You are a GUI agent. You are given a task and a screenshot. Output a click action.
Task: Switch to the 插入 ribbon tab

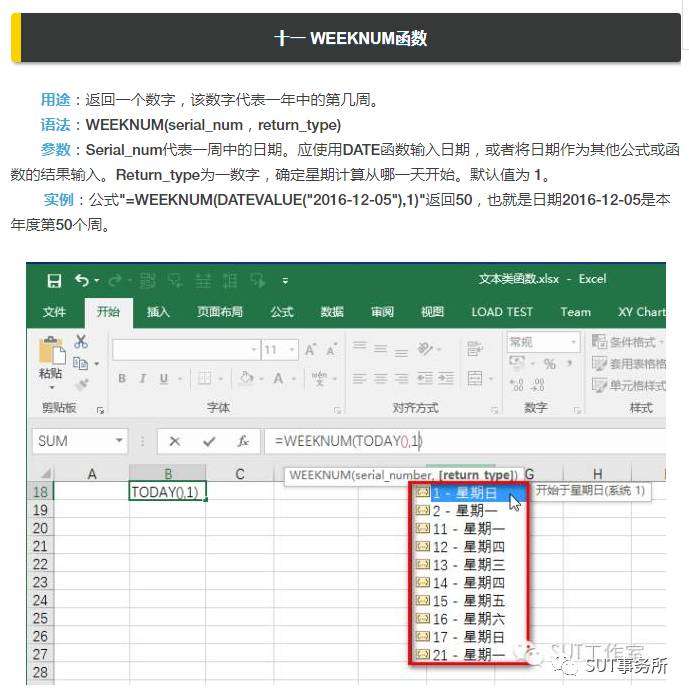(158, 312)
